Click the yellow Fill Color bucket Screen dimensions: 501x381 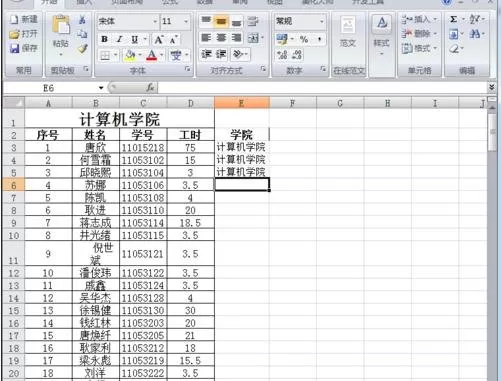tap(130, 55)
